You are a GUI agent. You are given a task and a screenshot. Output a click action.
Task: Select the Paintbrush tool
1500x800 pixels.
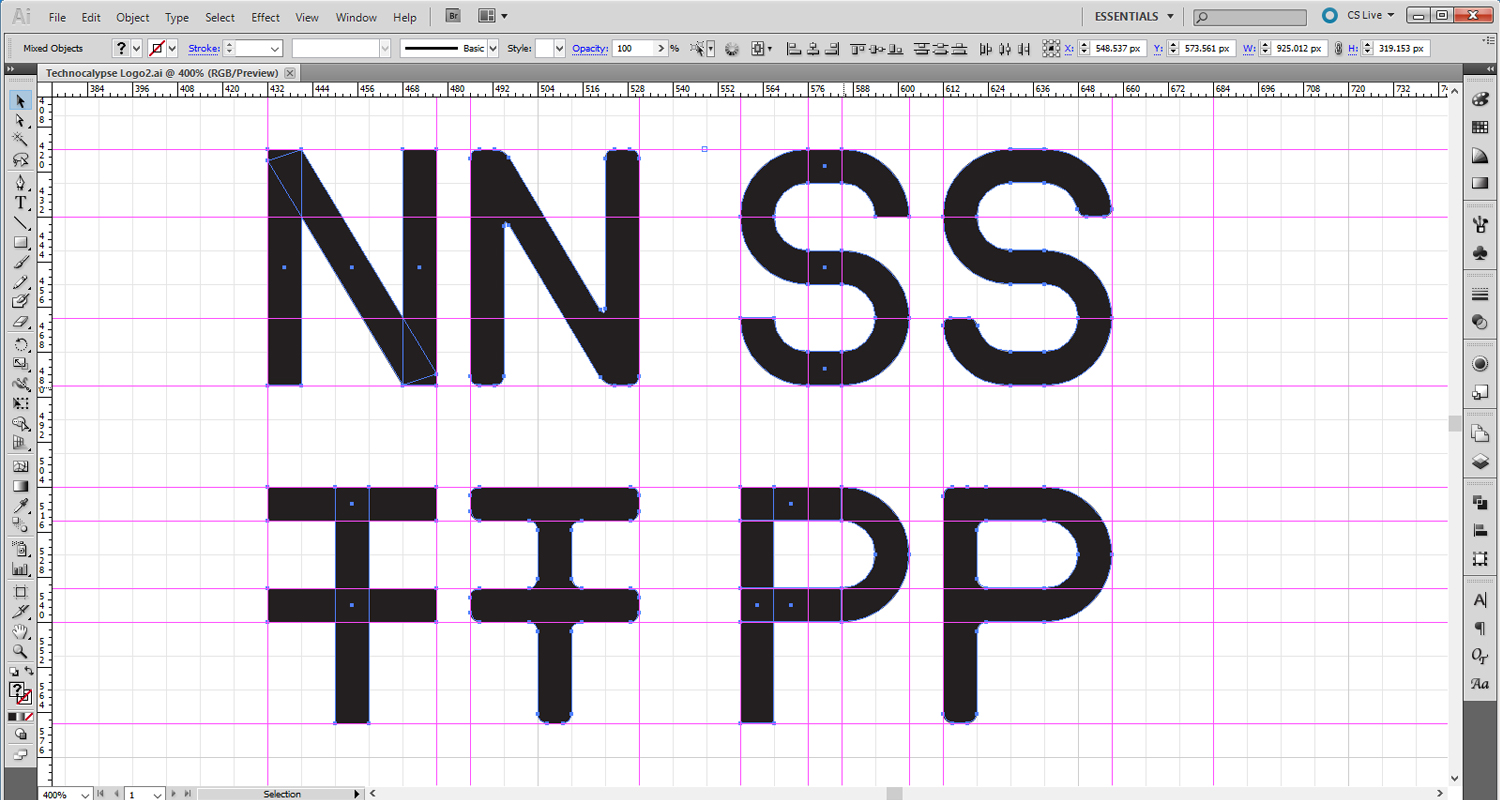point(20,262)
